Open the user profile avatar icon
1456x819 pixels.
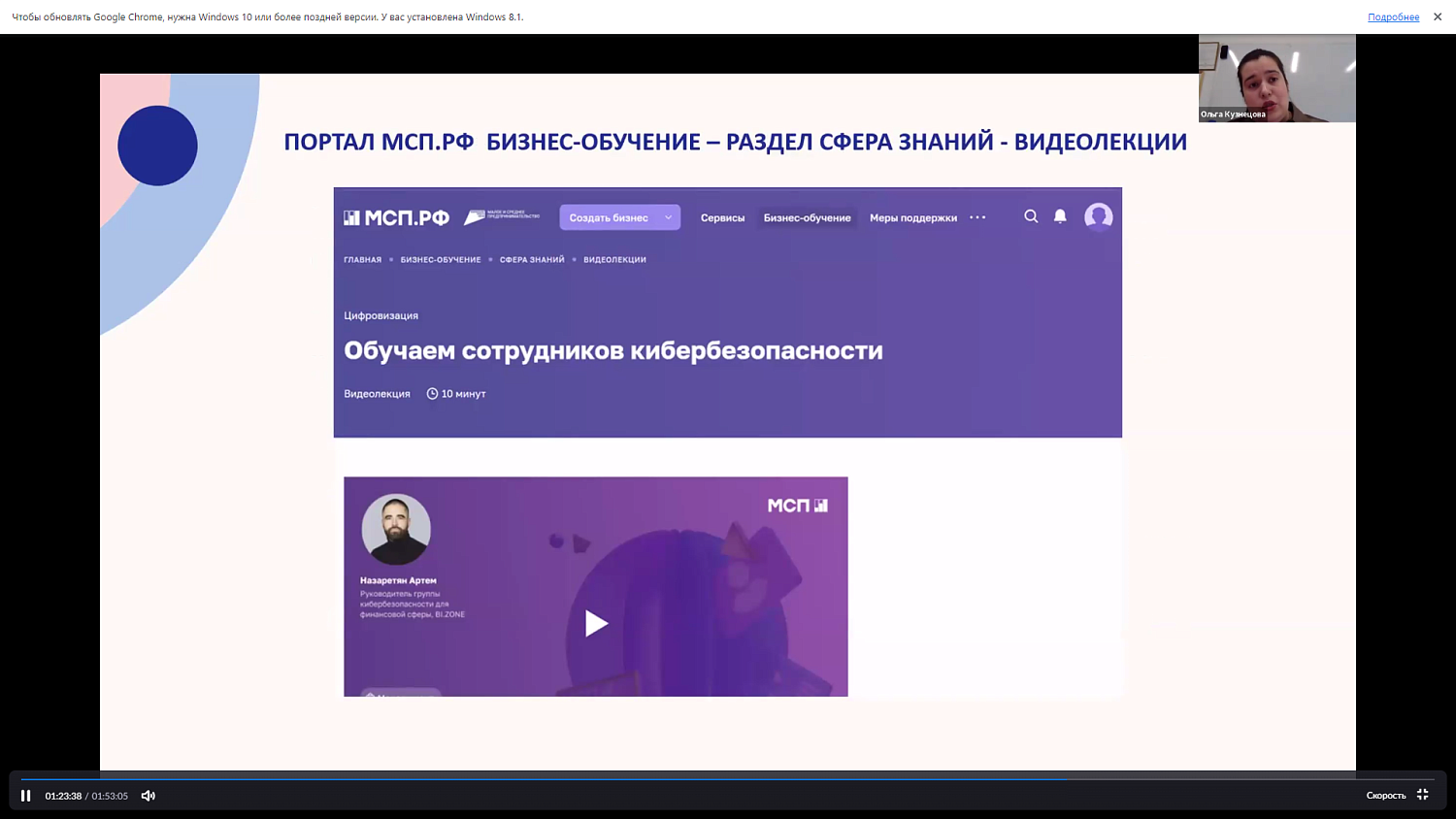[x=1099, y=216]
